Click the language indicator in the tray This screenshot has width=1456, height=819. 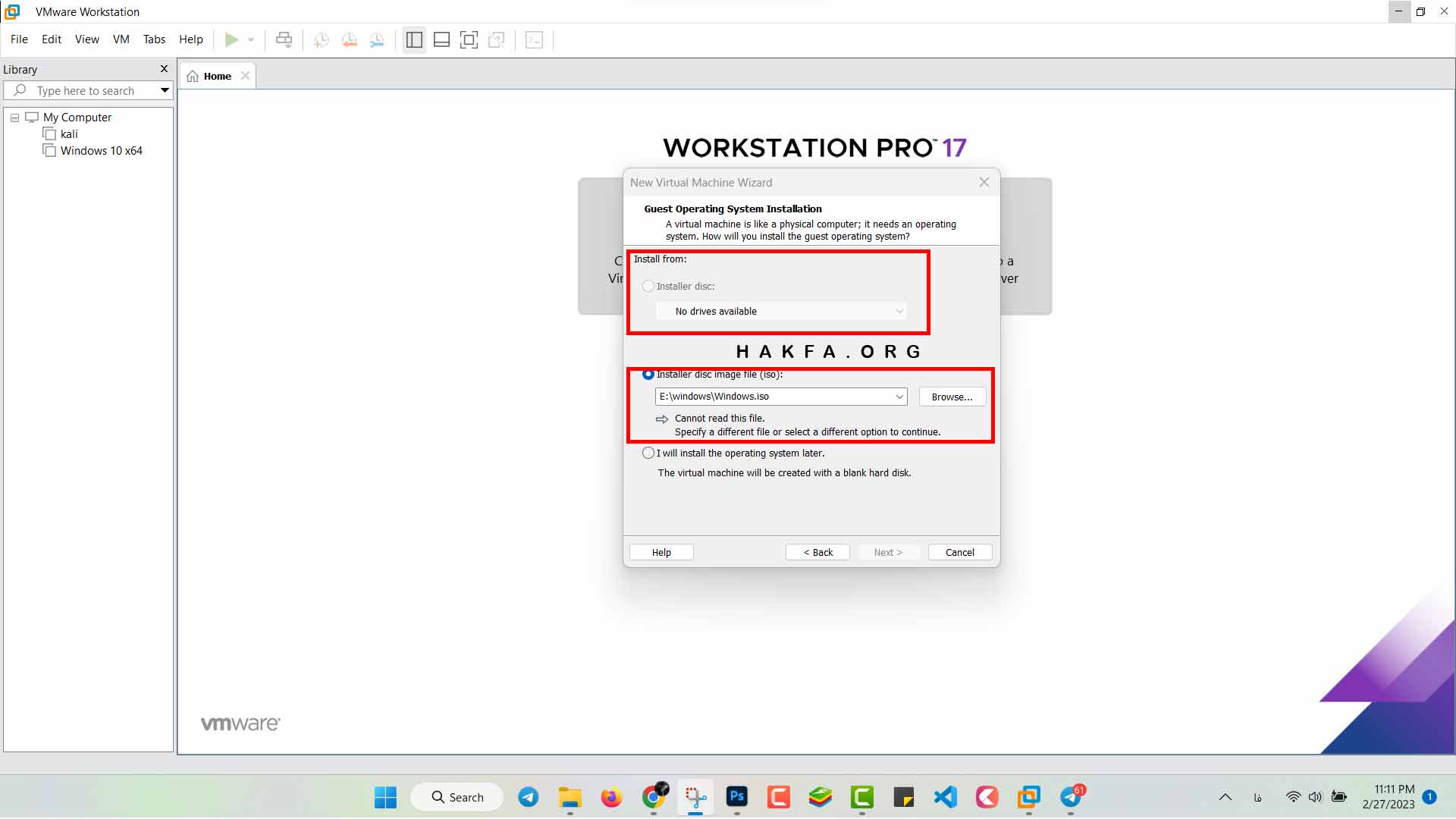[x=1258, y=797]
